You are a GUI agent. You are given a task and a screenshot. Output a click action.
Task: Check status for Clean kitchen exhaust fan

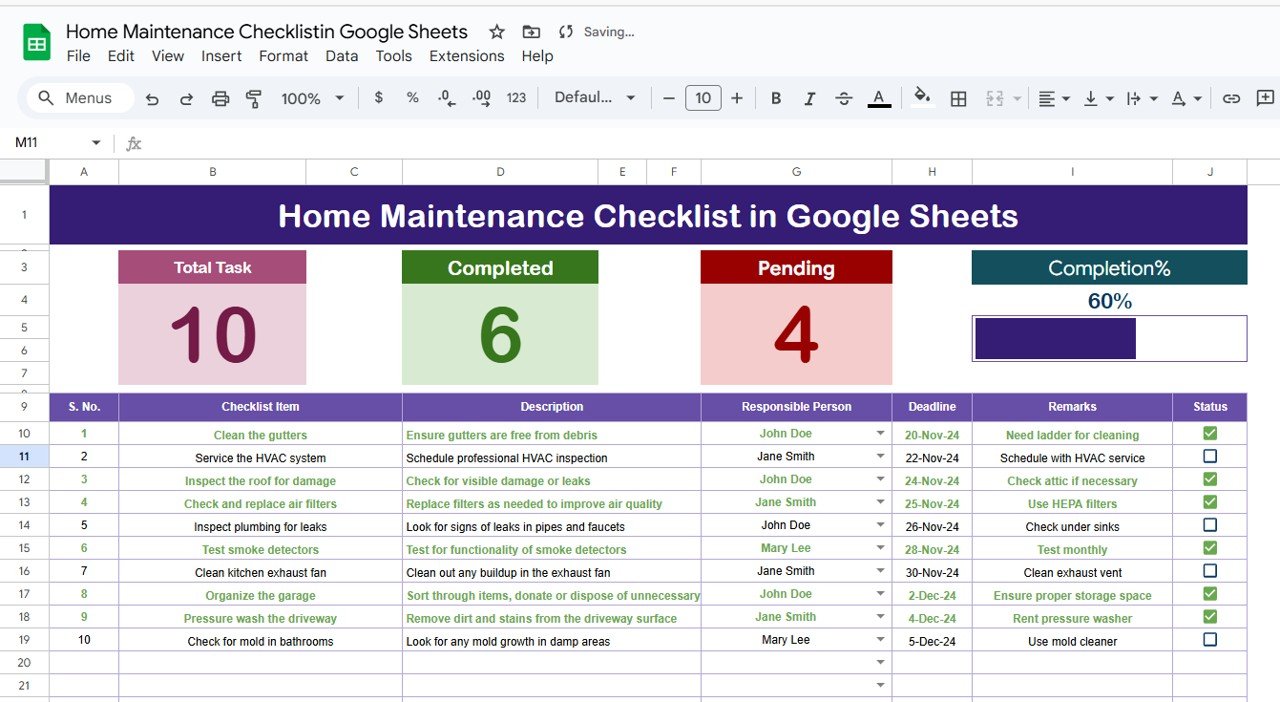click(x=1210, y=571)
